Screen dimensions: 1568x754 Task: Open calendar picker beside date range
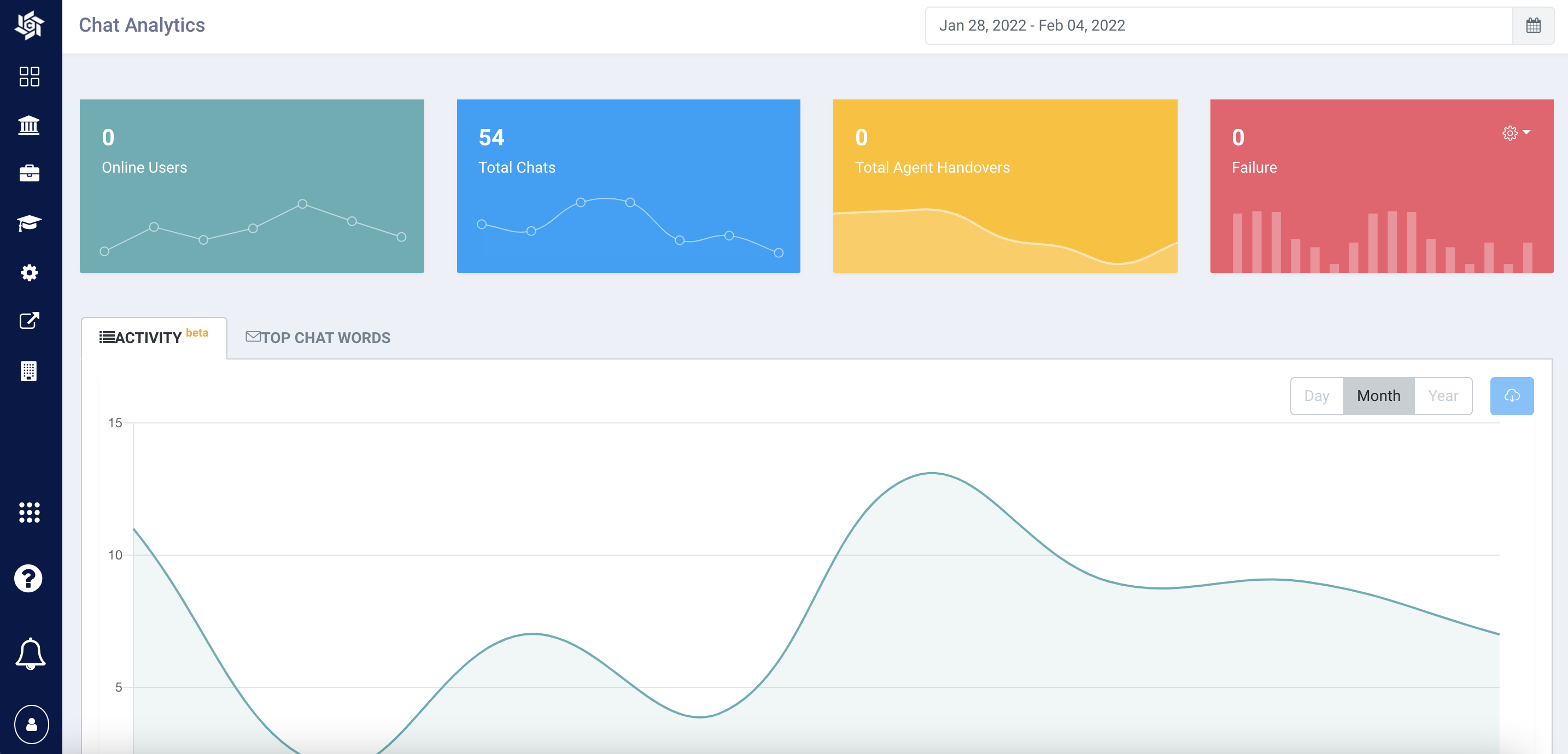pos(1532,26)
